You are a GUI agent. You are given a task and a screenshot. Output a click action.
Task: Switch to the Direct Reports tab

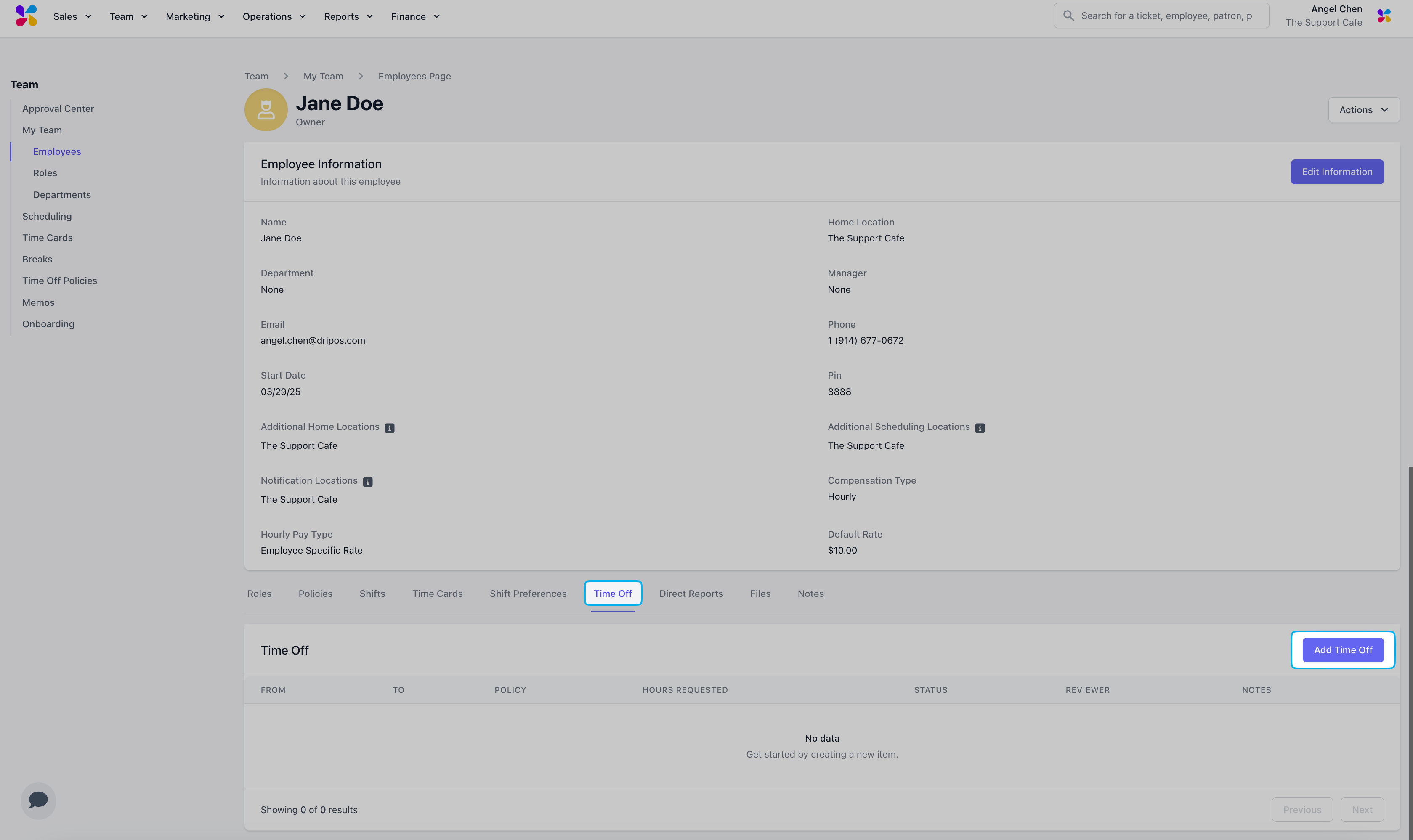coord(691,594)
